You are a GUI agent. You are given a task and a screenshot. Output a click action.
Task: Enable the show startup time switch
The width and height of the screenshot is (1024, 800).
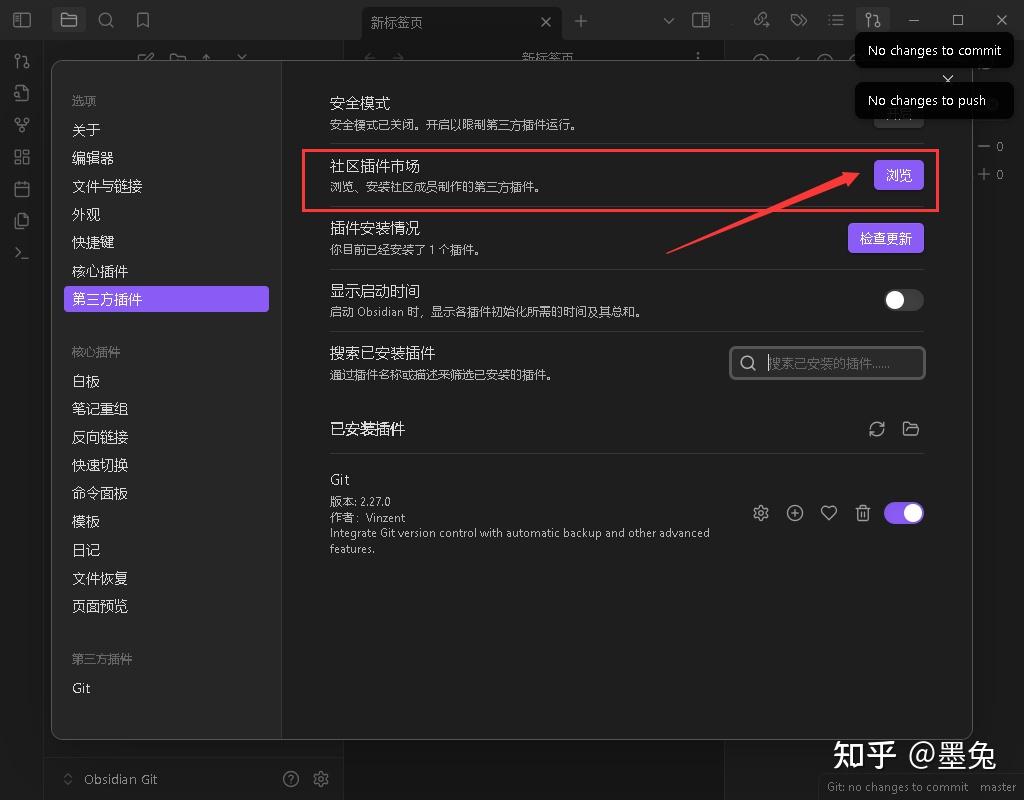[902, 300]
